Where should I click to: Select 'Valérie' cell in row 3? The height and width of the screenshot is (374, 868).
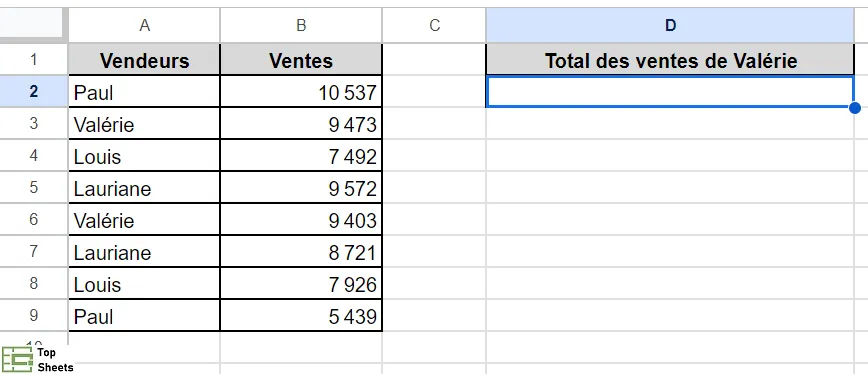pos(144,124)
